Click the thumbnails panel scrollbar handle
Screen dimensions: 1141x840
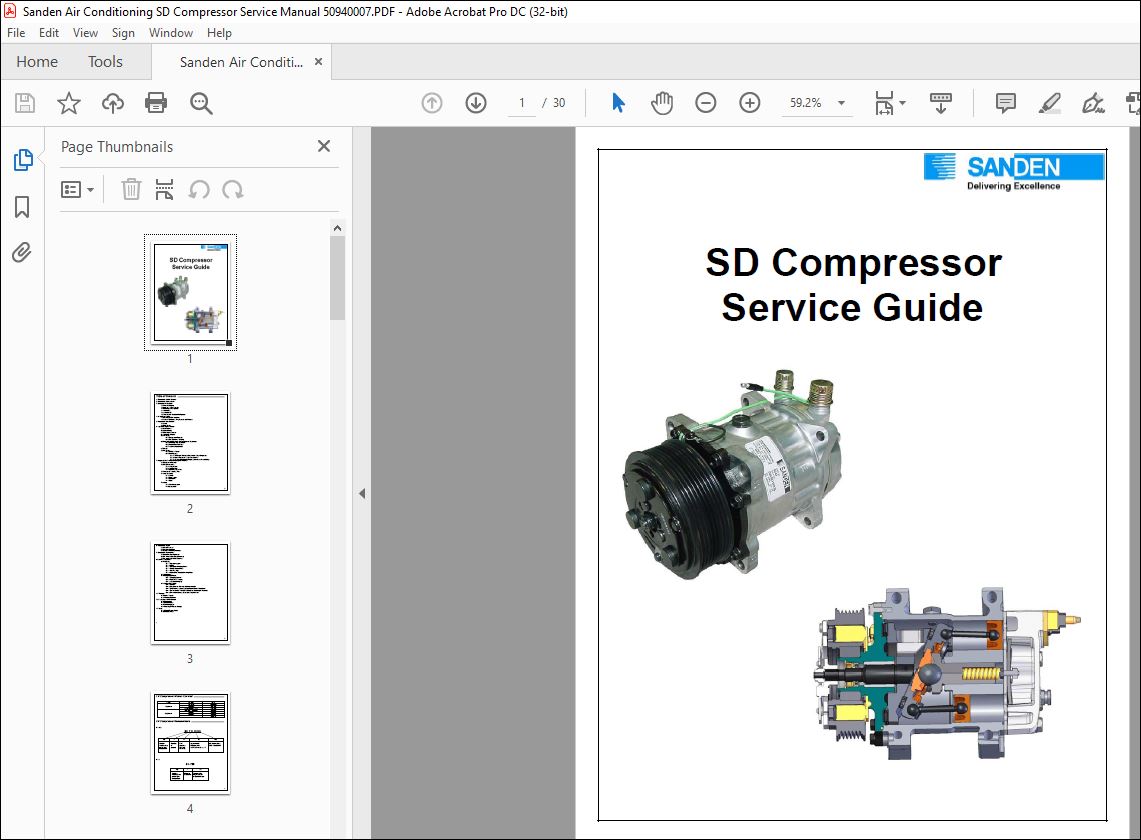click(338, 278)
